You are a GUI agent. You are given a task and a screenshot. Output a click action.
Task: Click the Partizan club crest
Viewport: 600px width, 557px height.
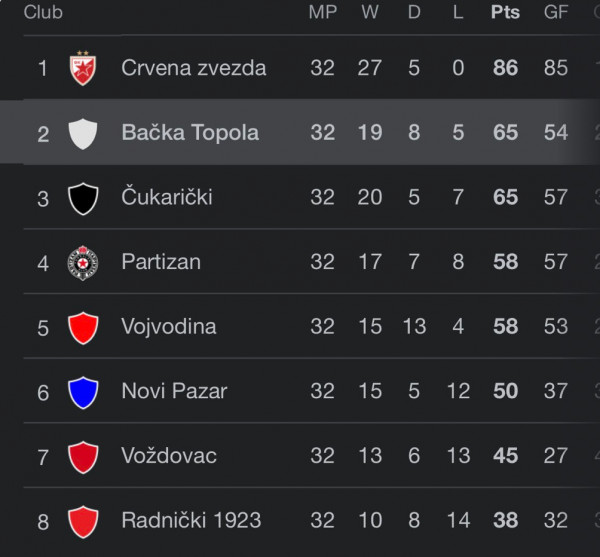point(83,263)
